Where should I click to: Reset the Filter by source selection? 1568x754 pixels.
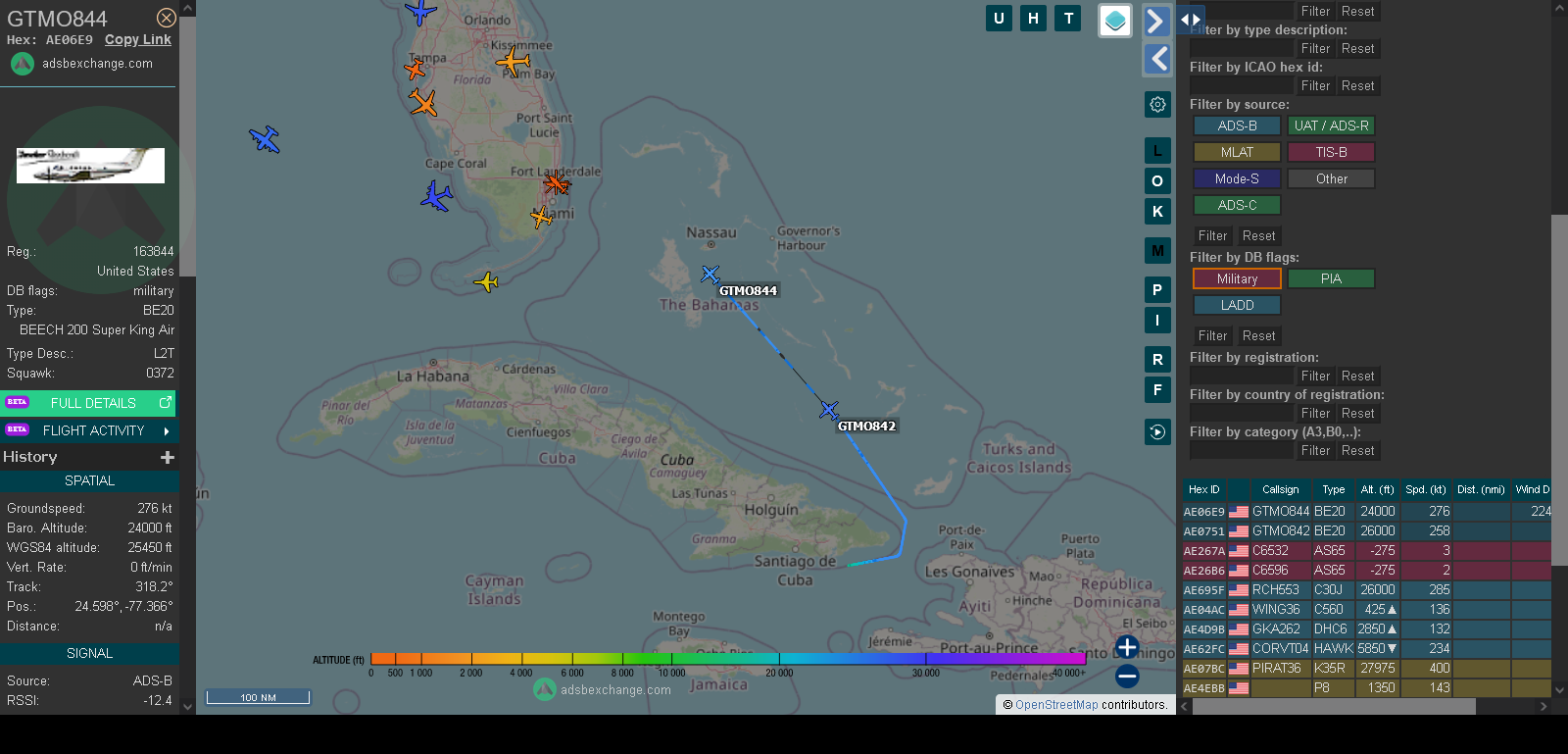pos(1258,236)
